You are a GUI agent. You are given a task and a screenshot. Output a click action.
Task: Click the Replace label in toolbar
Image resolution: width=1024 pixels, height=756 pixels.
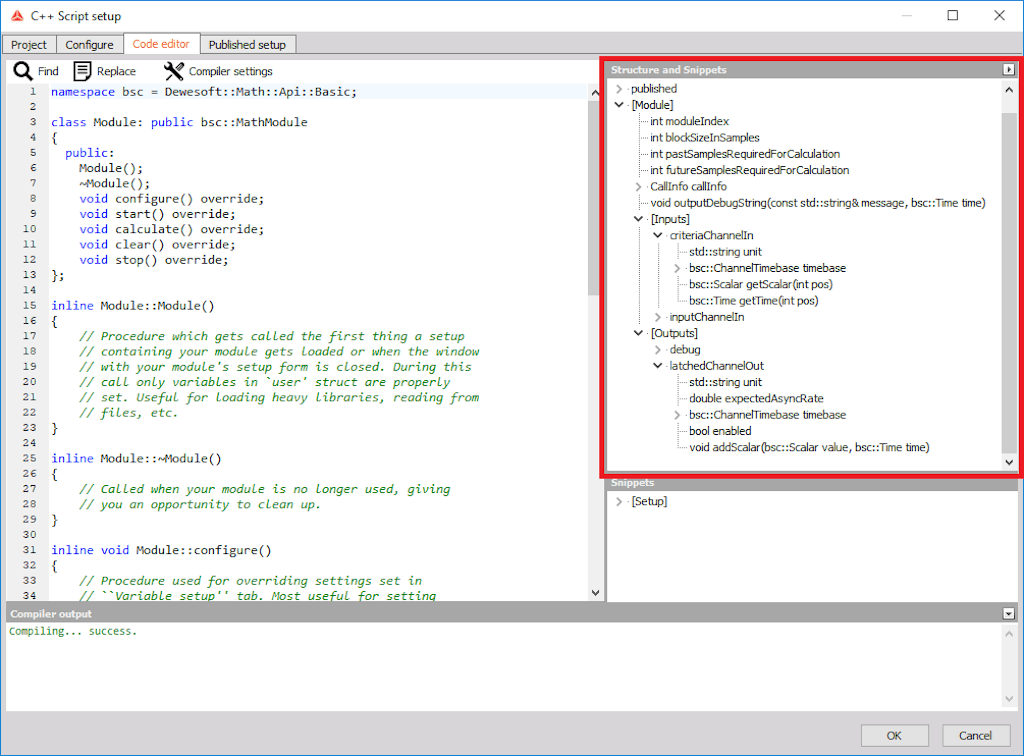click(x=116, y=71)
